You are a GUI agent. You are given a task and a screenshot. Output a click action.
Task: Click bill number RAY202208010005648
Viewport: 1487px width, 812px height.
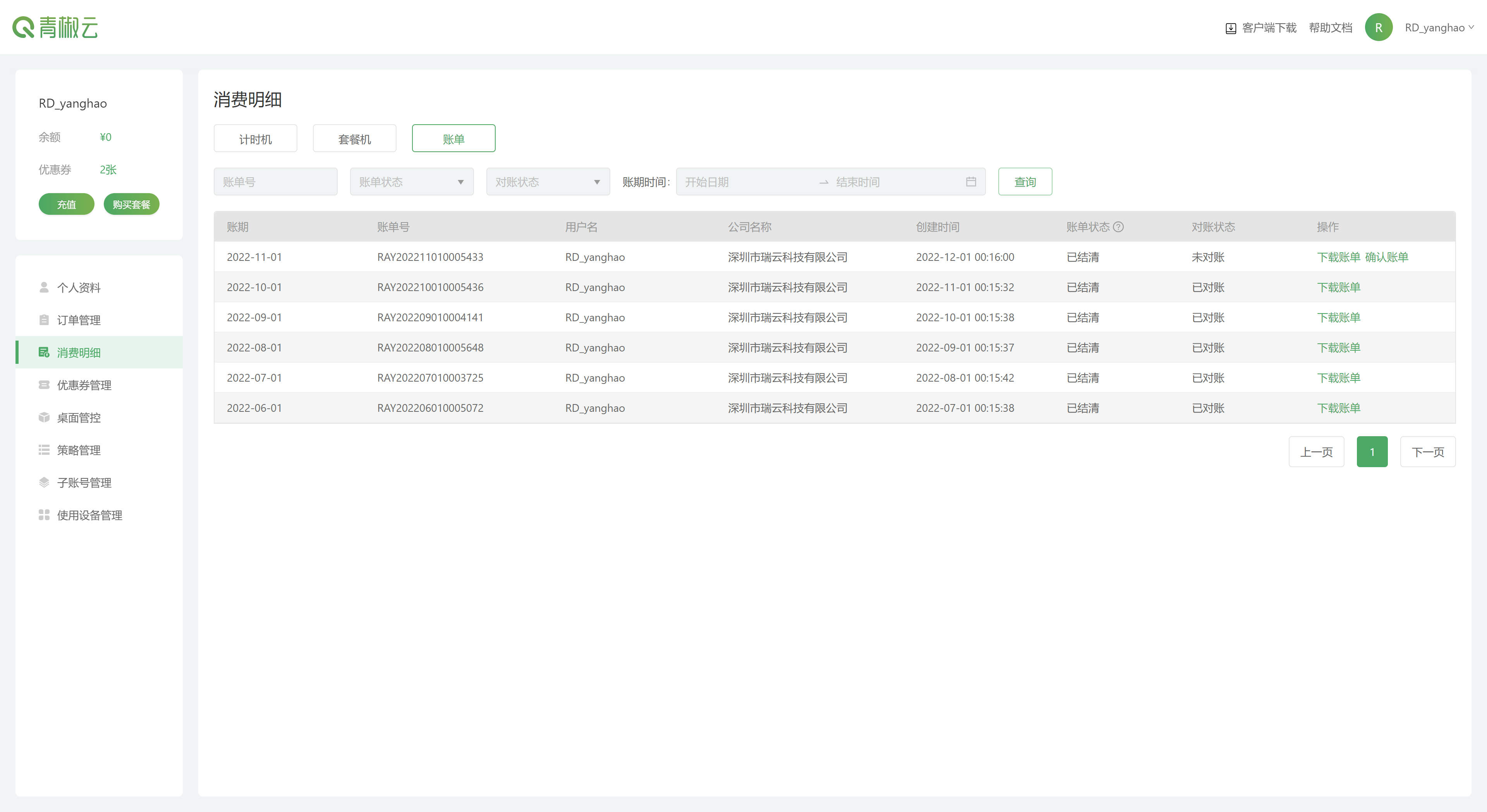pyautogui.click(x=430, y=348)
